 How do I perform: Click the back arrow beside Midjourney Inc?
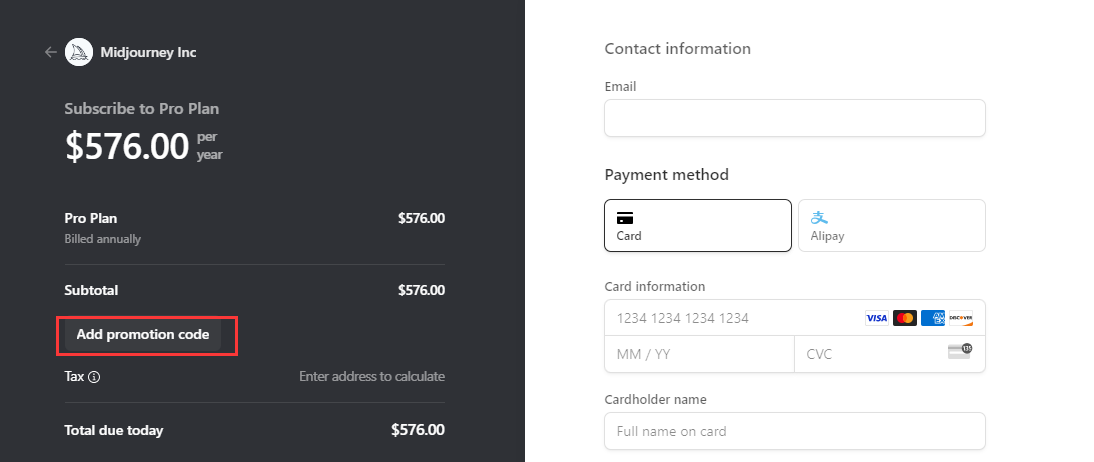point(50,52)
